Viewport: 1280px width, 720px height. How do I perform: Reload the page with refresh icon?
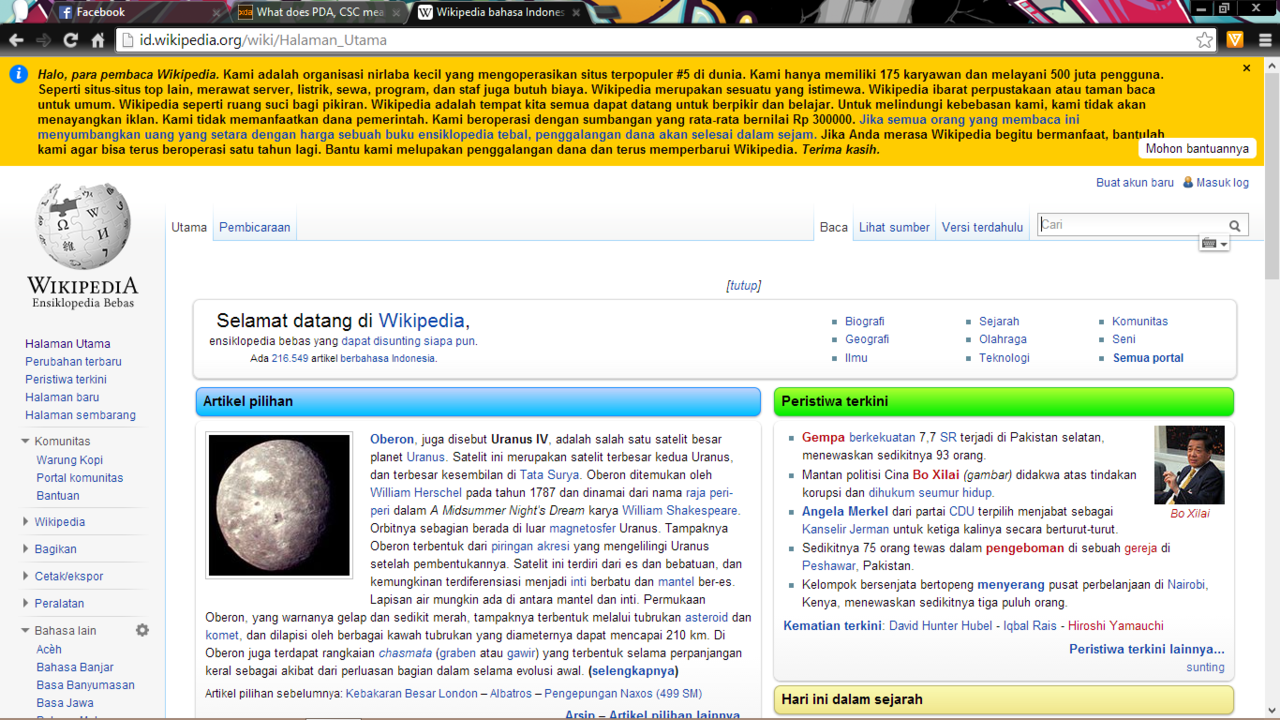coord(70,40)
